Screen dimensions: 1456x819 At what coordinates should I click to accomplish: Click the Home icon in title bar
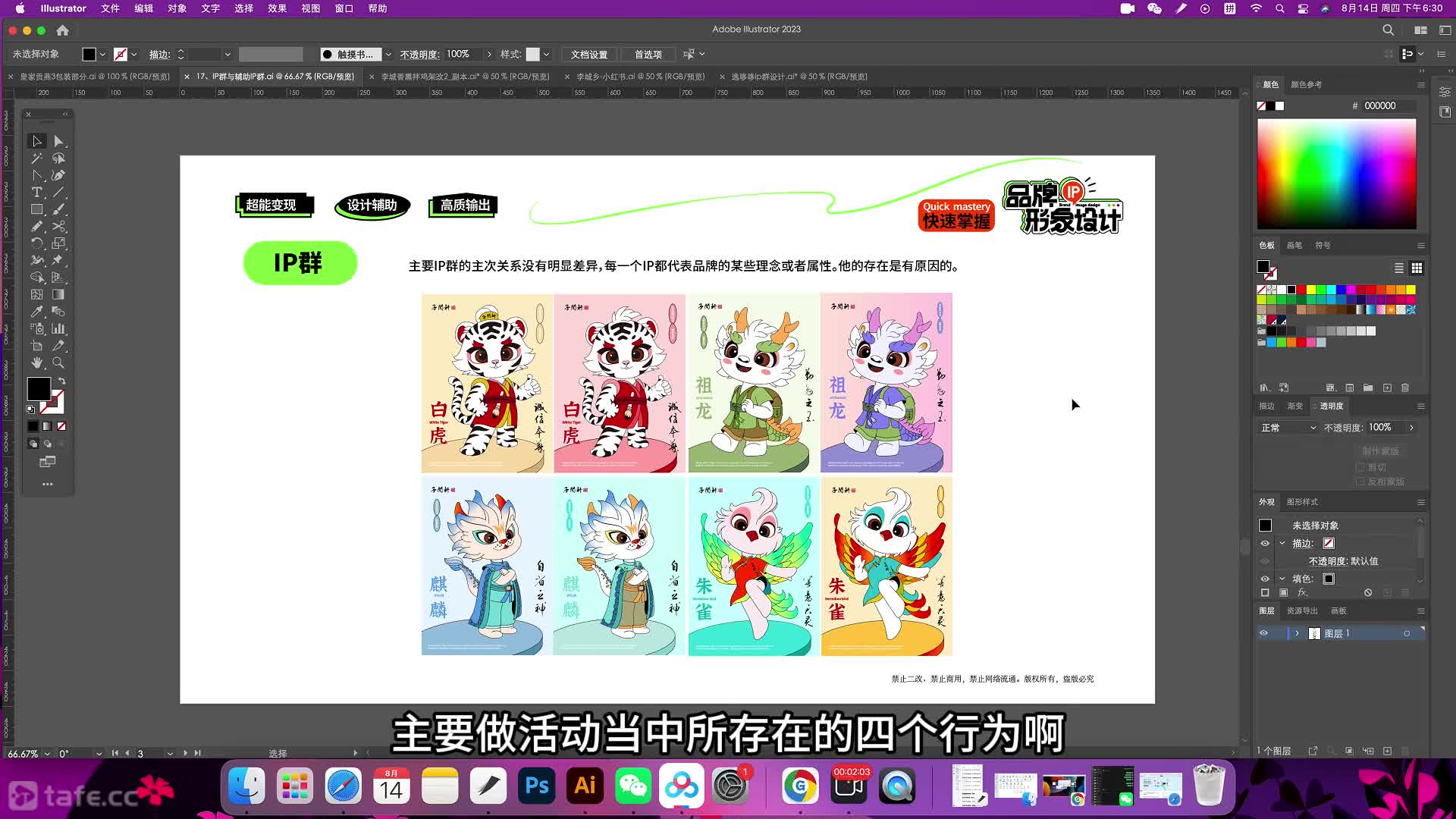pos(63,30)
